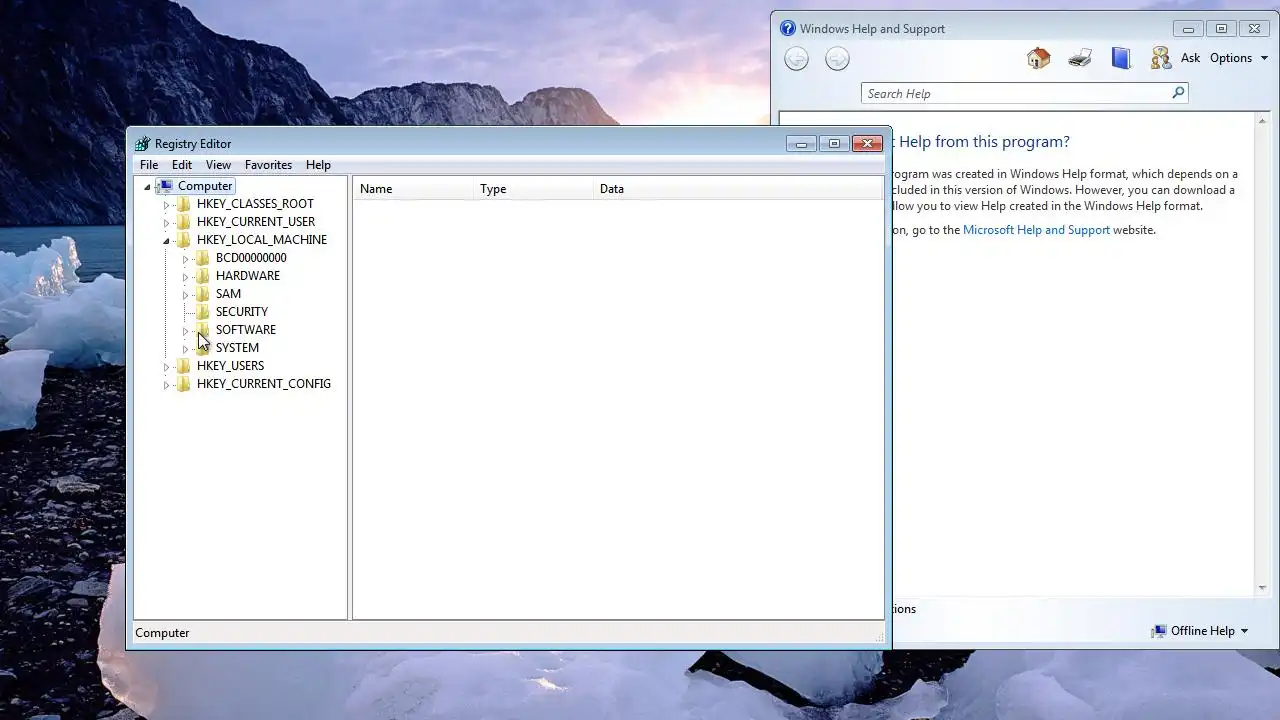Open the File menu in Registry Editor
1280x720 pixels.
[x=148, y=165]
